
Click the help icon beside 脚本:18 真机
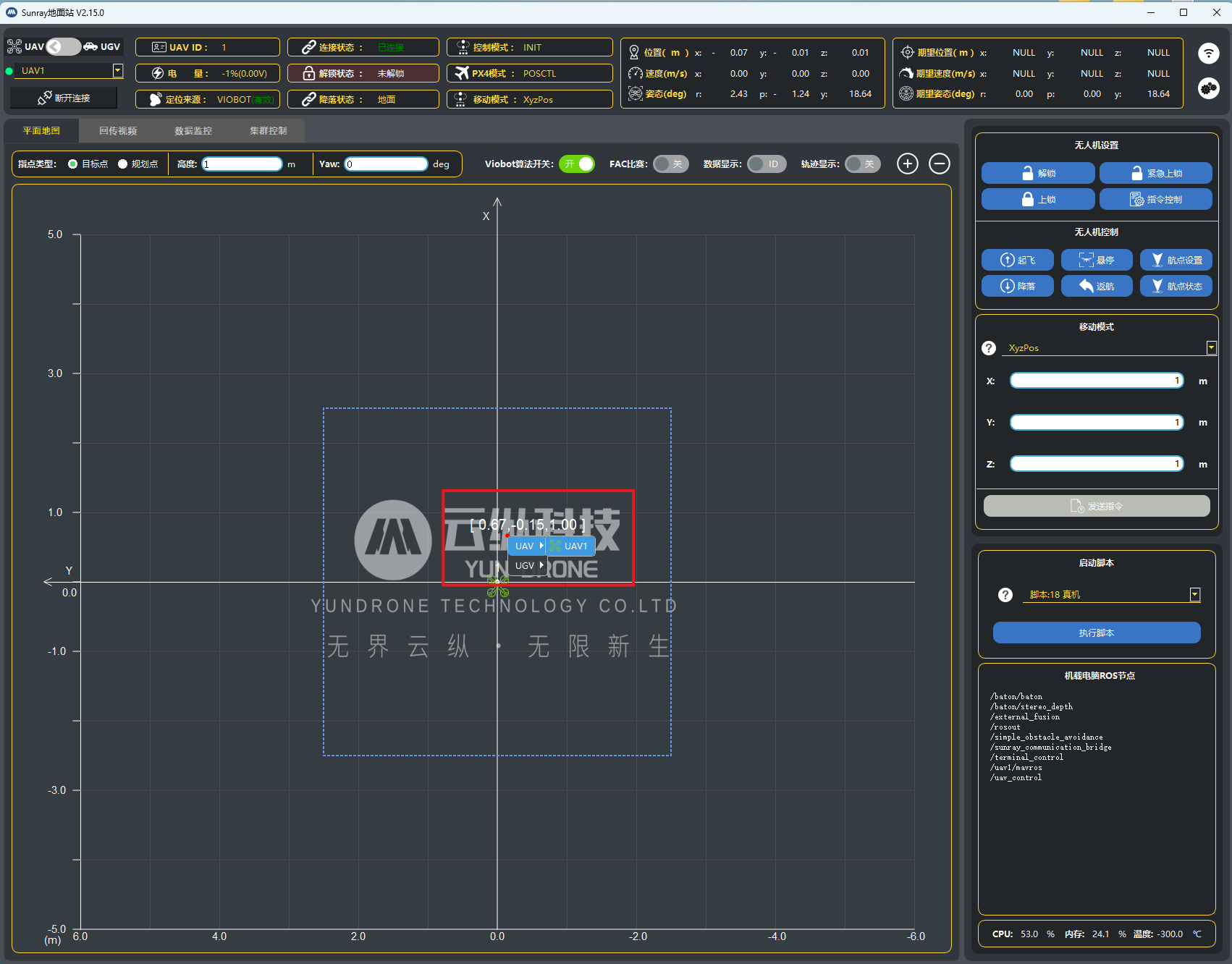[x=1005, y=595]
